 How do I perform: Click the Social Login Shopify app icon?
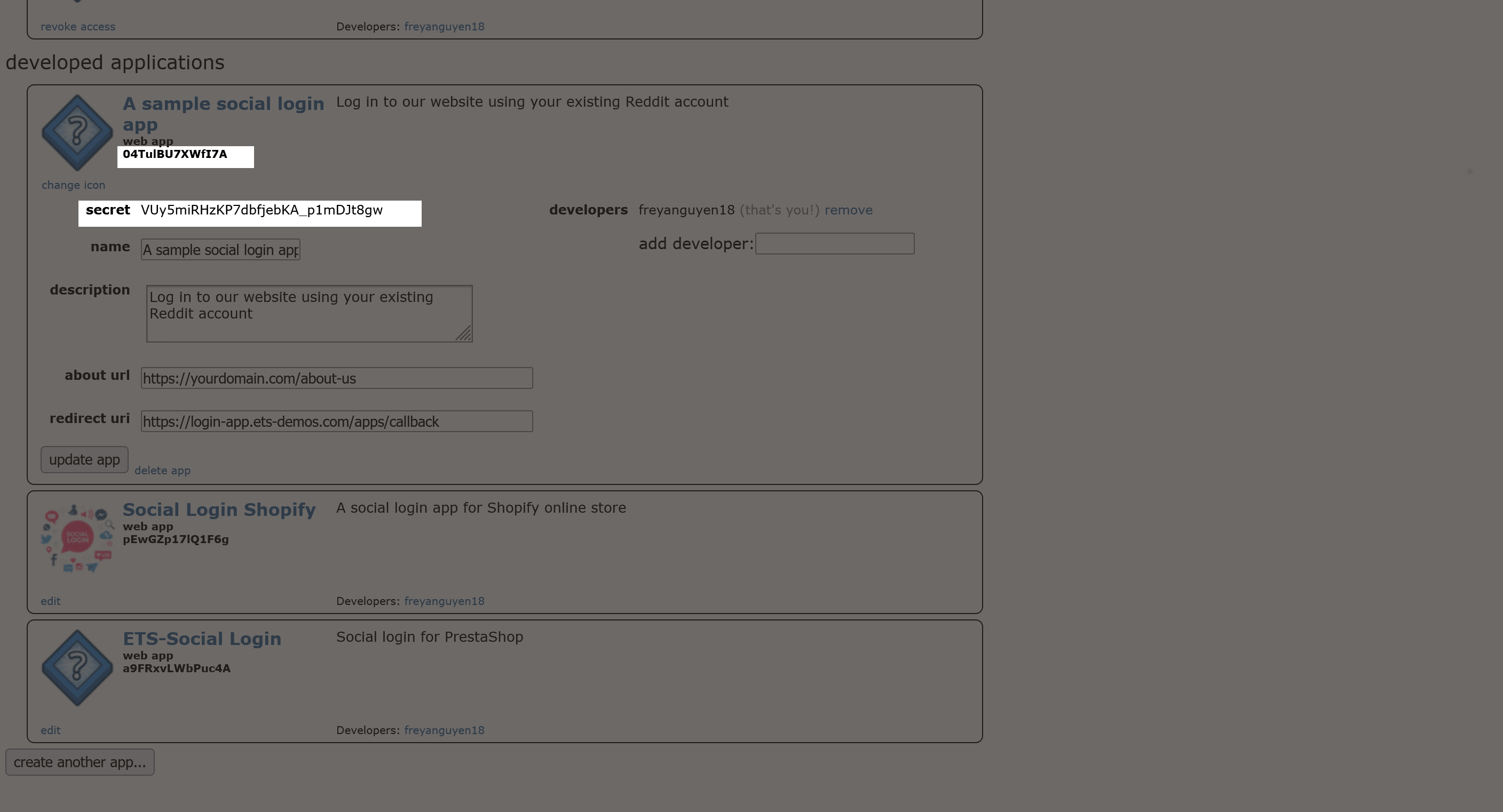pyautogui.click(x=77, y=538)
